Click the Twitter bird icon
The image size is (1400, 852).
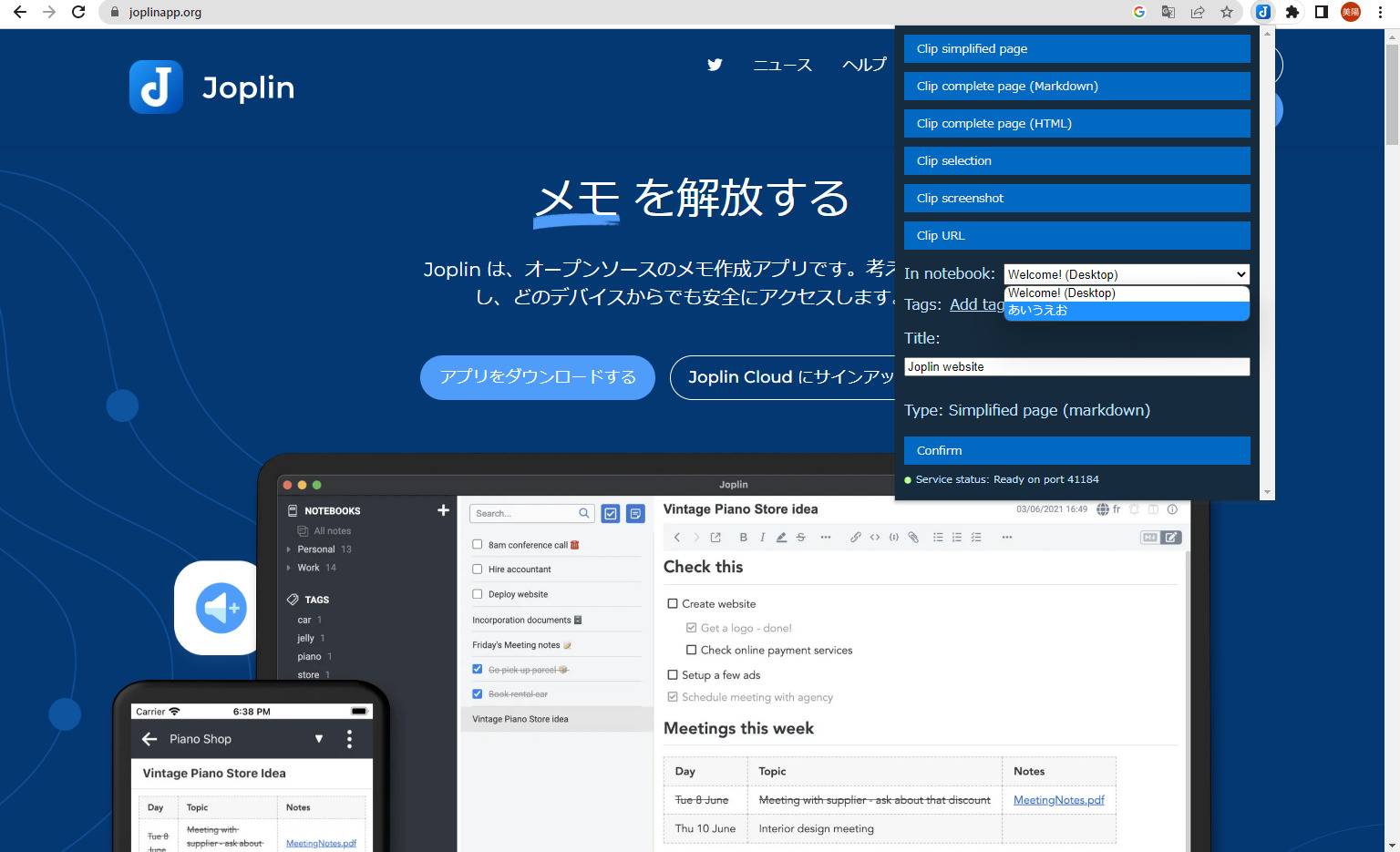pos(715,65)
